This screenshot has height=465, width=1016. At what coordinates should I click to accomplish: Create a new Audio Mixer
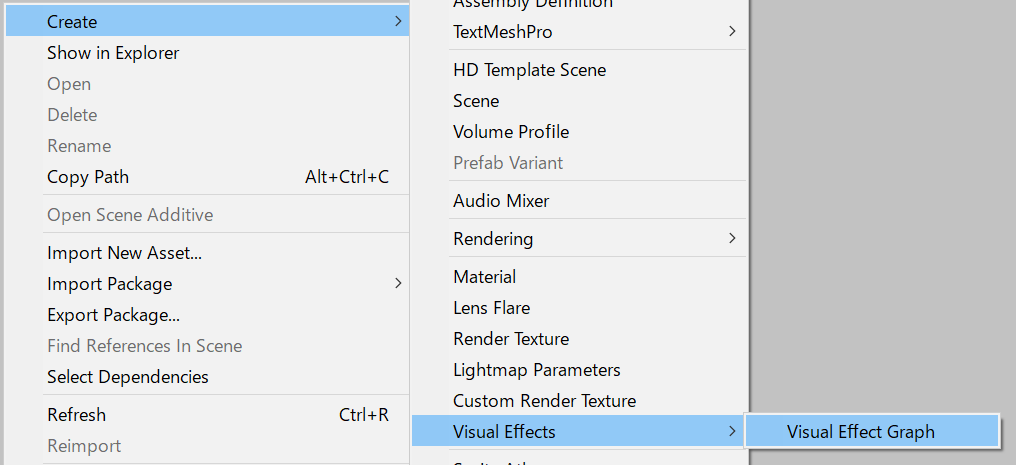point(501,201)
